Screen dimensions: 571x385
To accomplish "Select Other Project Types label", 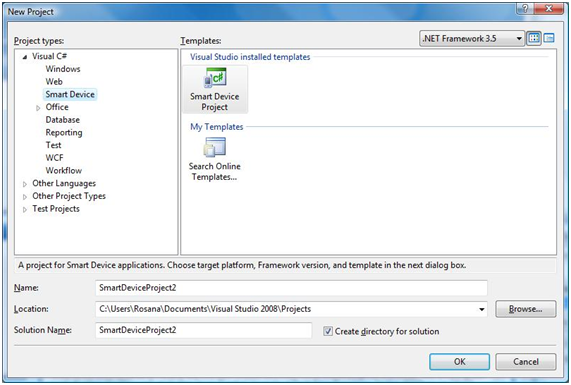I will tap(69, 196).
